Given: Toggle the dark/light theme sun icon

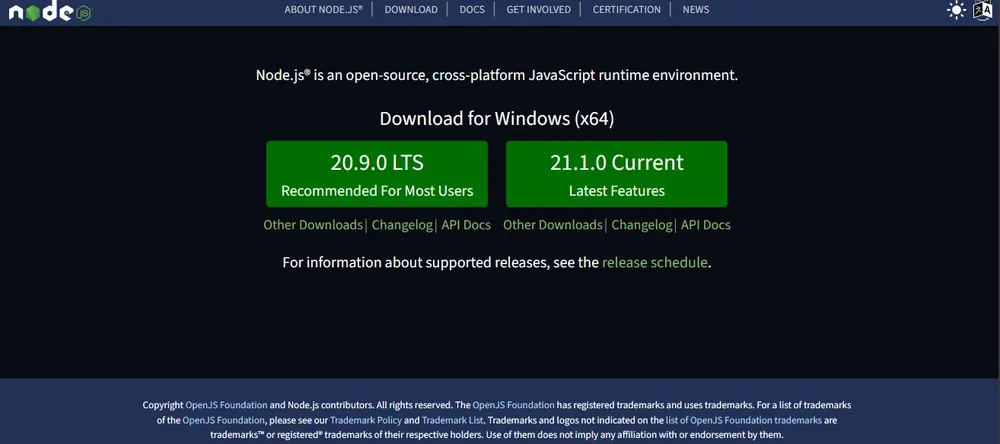Looking at the screenshot, I should (x=957, y=11).
